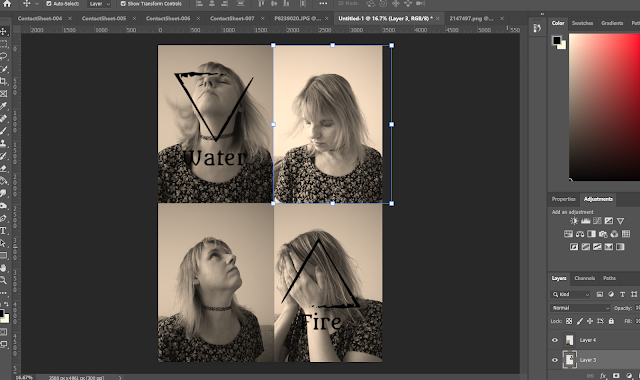The image size is (640, 380).
Task: Add a Curves adjustment
Action: (x=597, y=221)
